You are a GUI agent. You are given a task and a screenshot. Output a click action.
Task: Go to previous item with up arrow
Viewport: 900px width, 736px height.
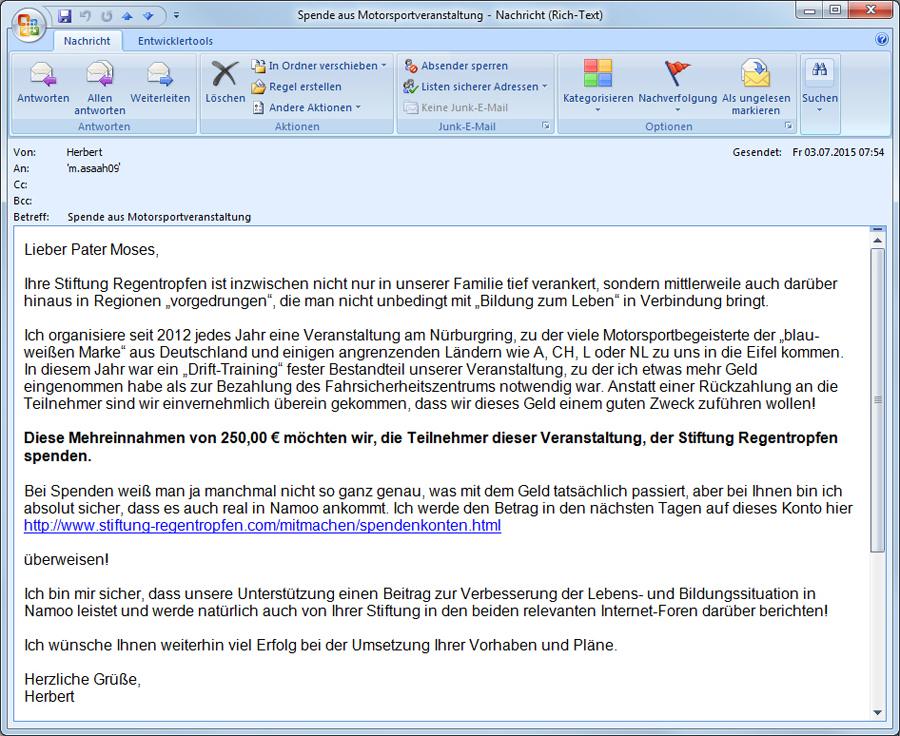point(127,16)
